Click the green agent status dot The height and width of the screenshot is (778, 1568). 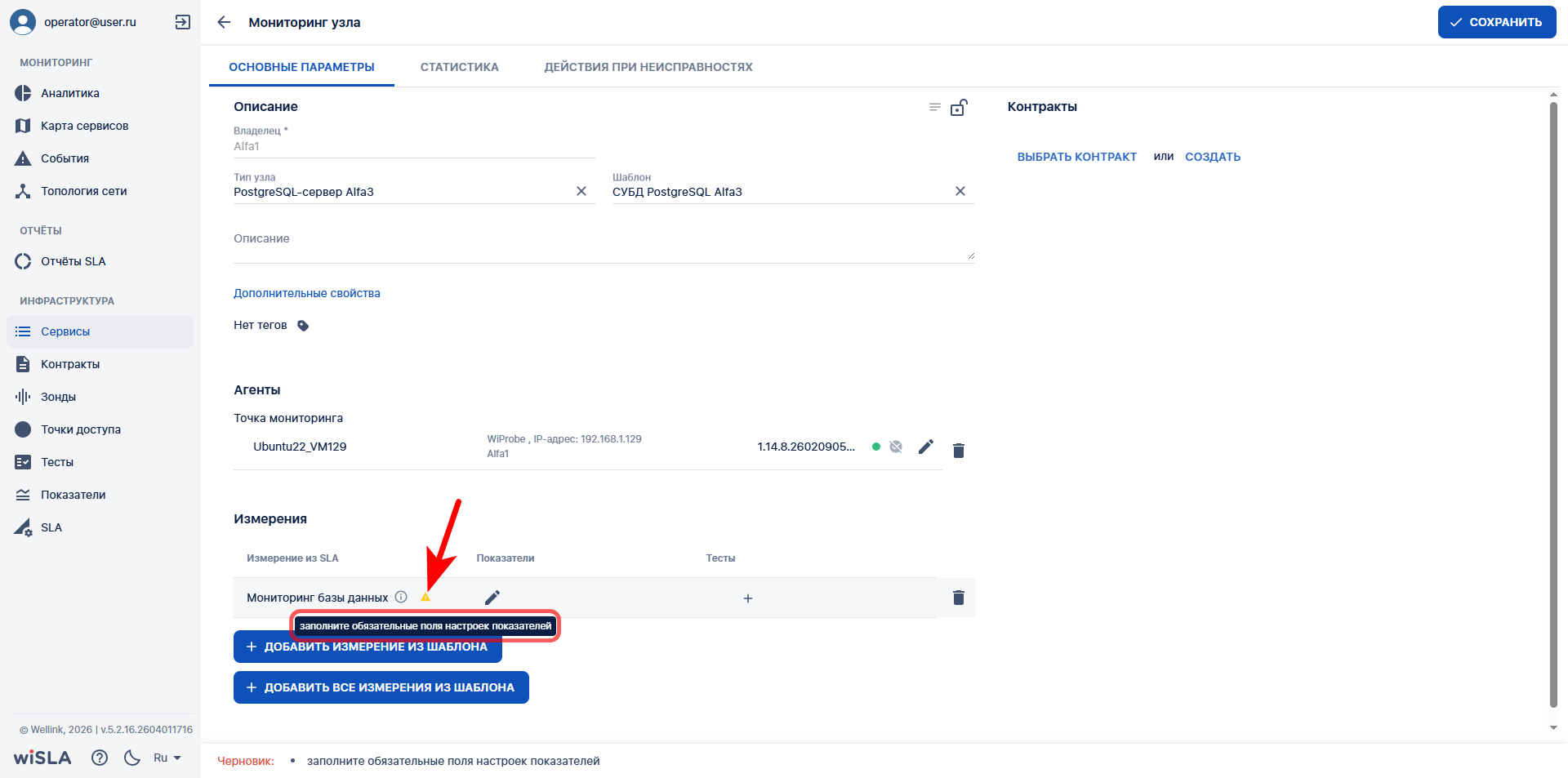(876, 447)
